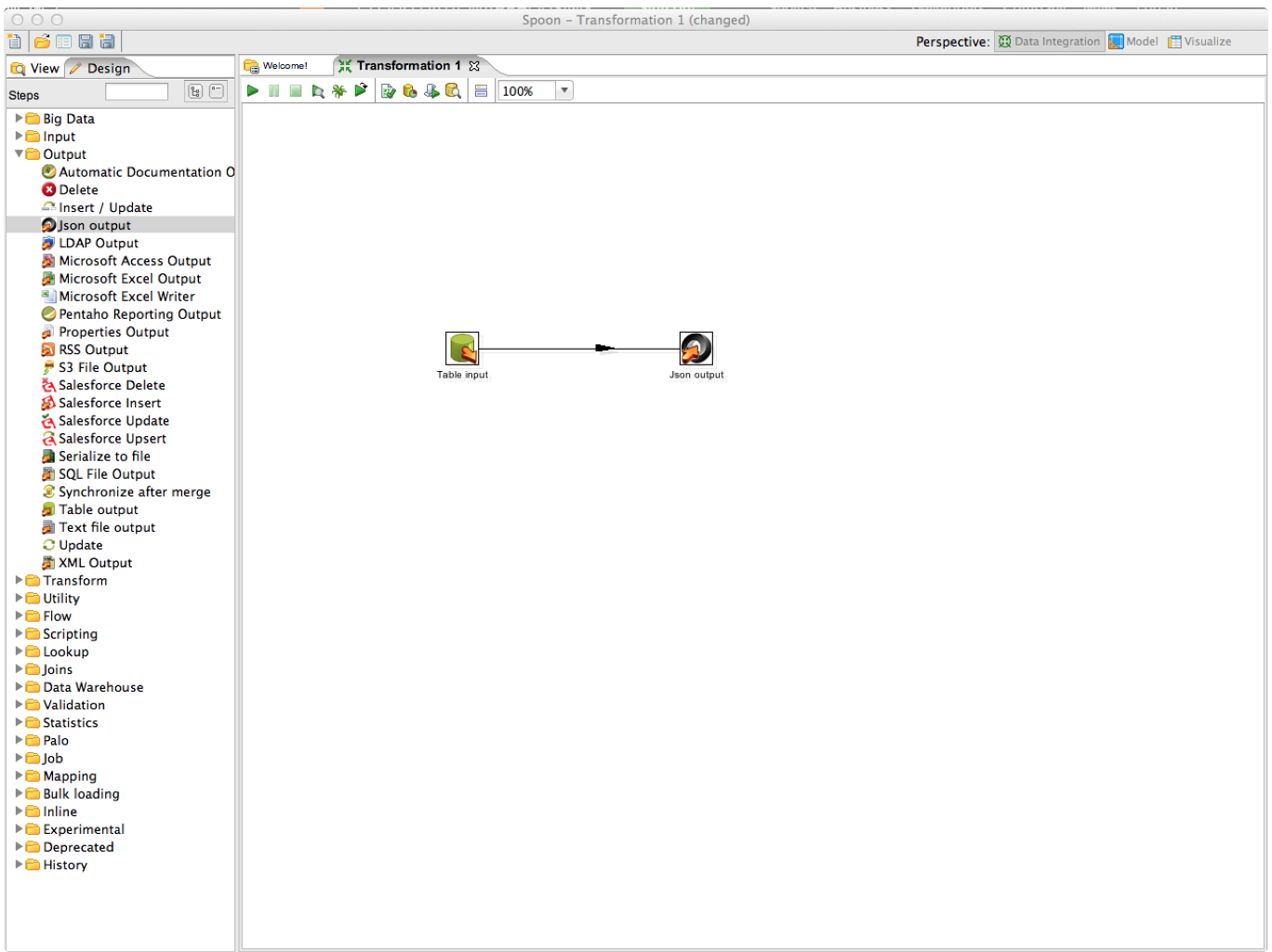Screen dimensions: 1272x952
Task: Open a file with the folder icon
Action: (x=42, y=41)
